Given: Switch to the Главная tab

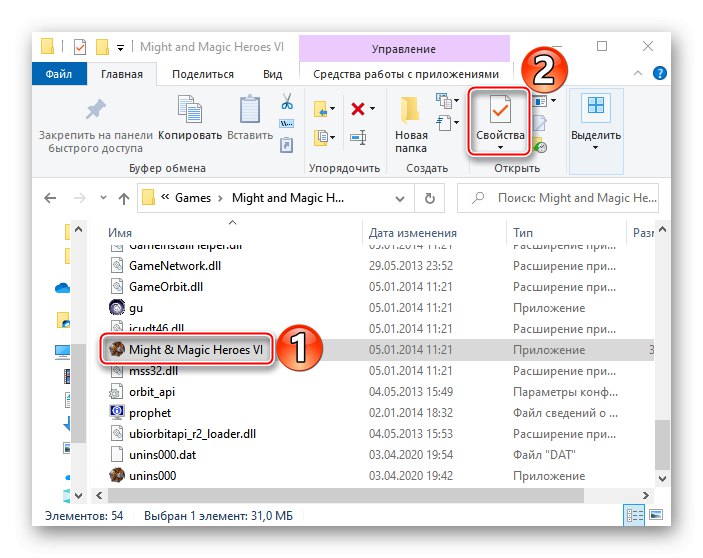Looking at the screenshot, I should (122, 74).
